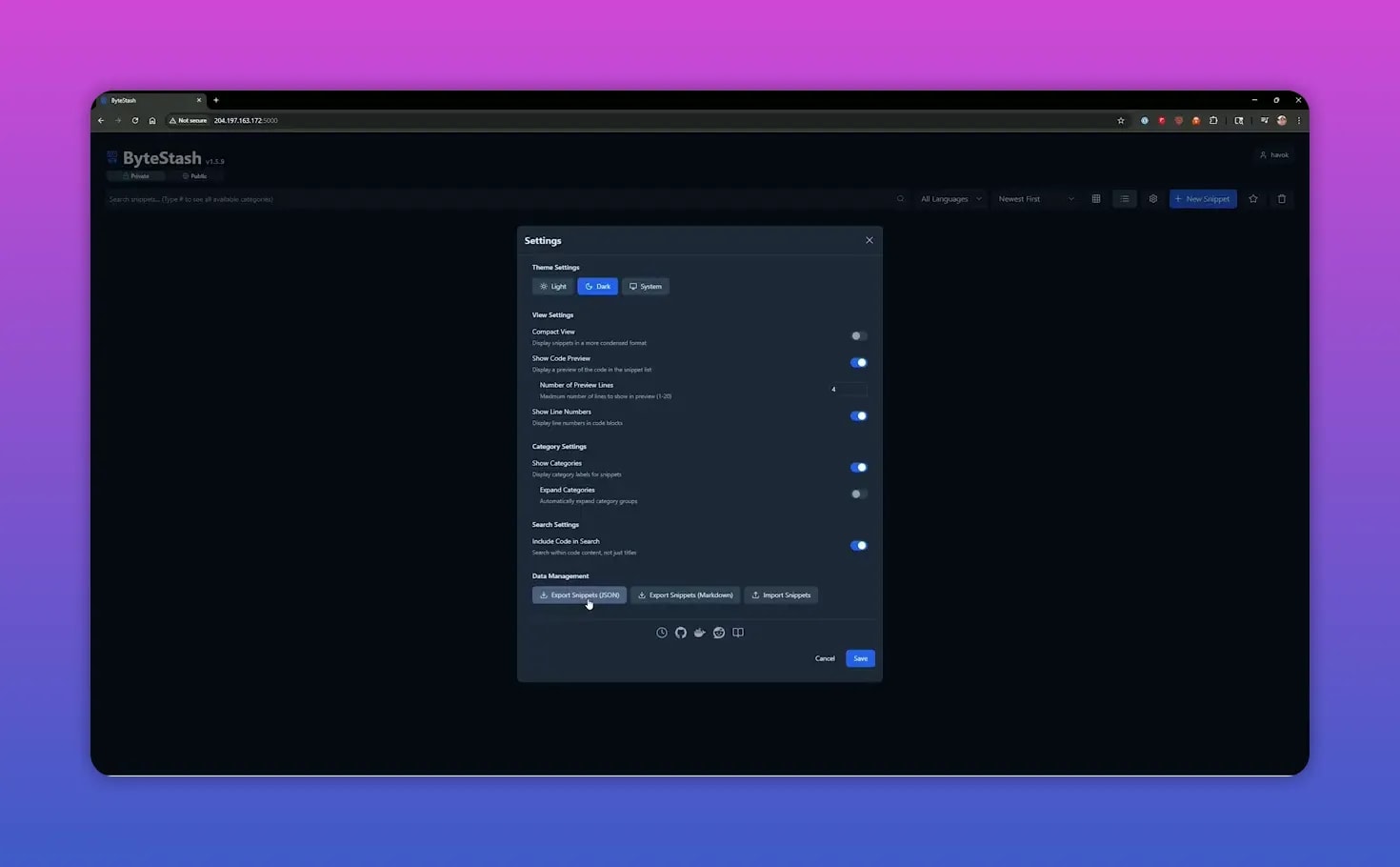Open the Chrome three-dot menu
Viewport: 1400px width, 867px height.
click(x=1298, y=121)
